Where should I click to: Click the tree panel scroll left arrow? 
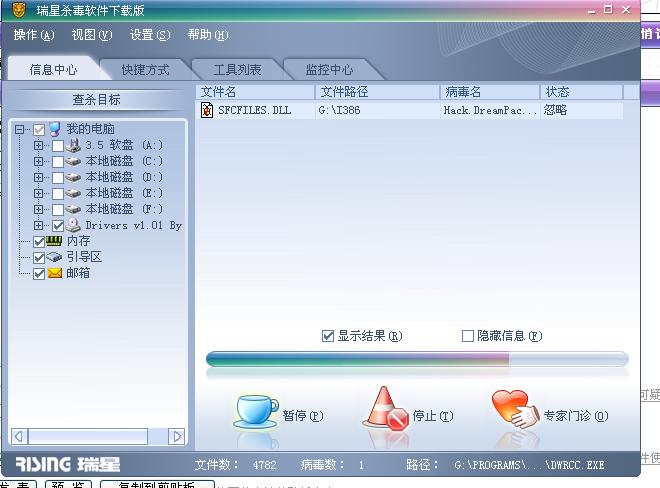coord(19,437)
